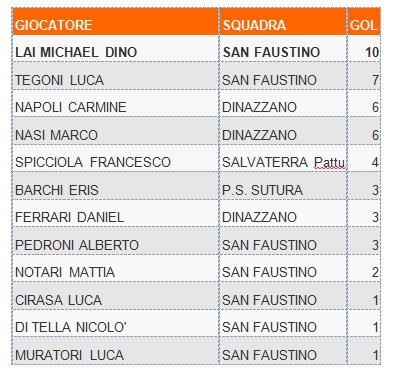This screenshot has width=393, height=376.
Task: Click the BARCHI ERIS cell
Action: 116,186
